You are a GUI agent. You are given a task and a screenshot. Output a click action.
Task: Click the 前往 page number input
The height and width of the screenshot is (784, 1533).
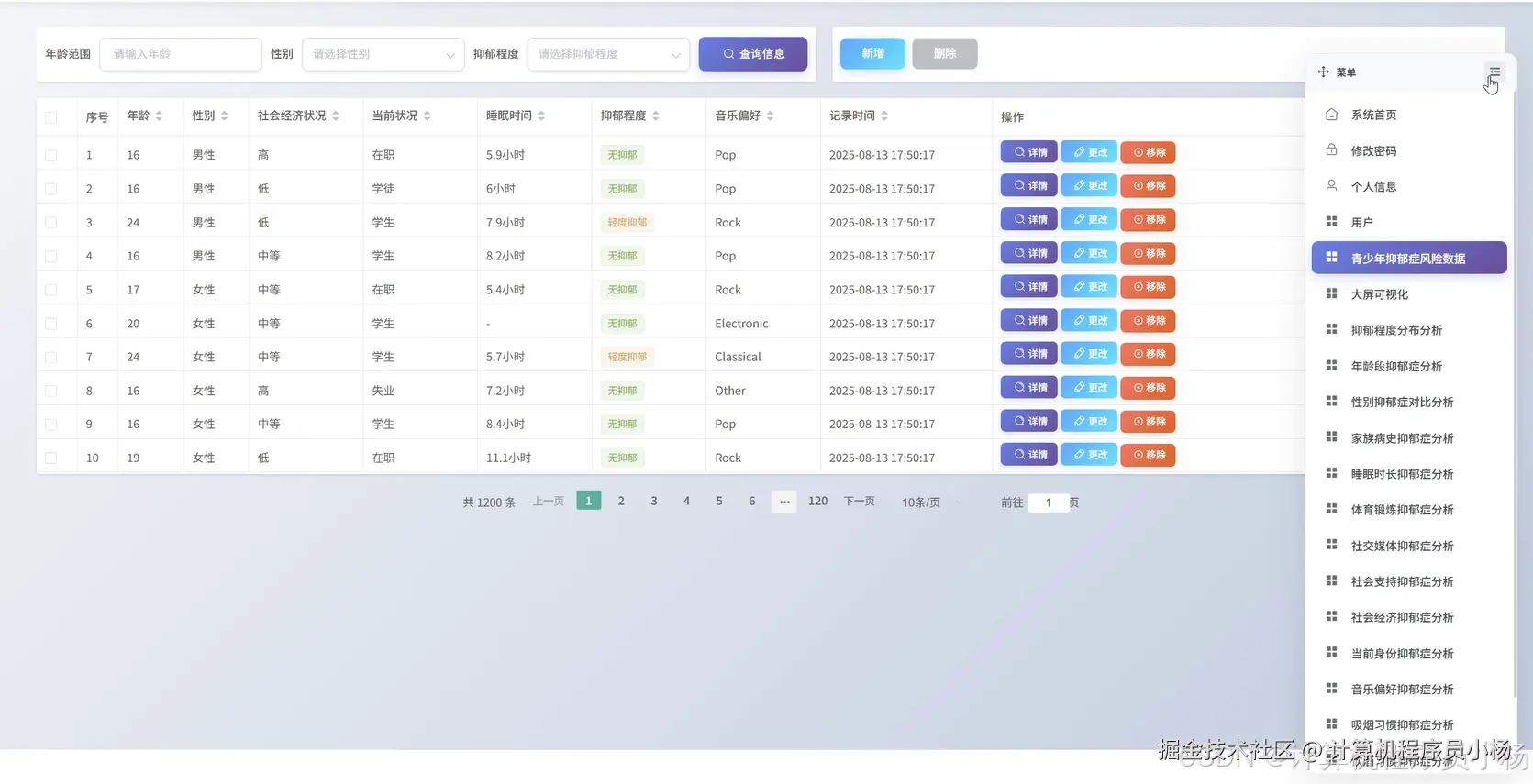pyautogui.click(x=1049, y=502)
